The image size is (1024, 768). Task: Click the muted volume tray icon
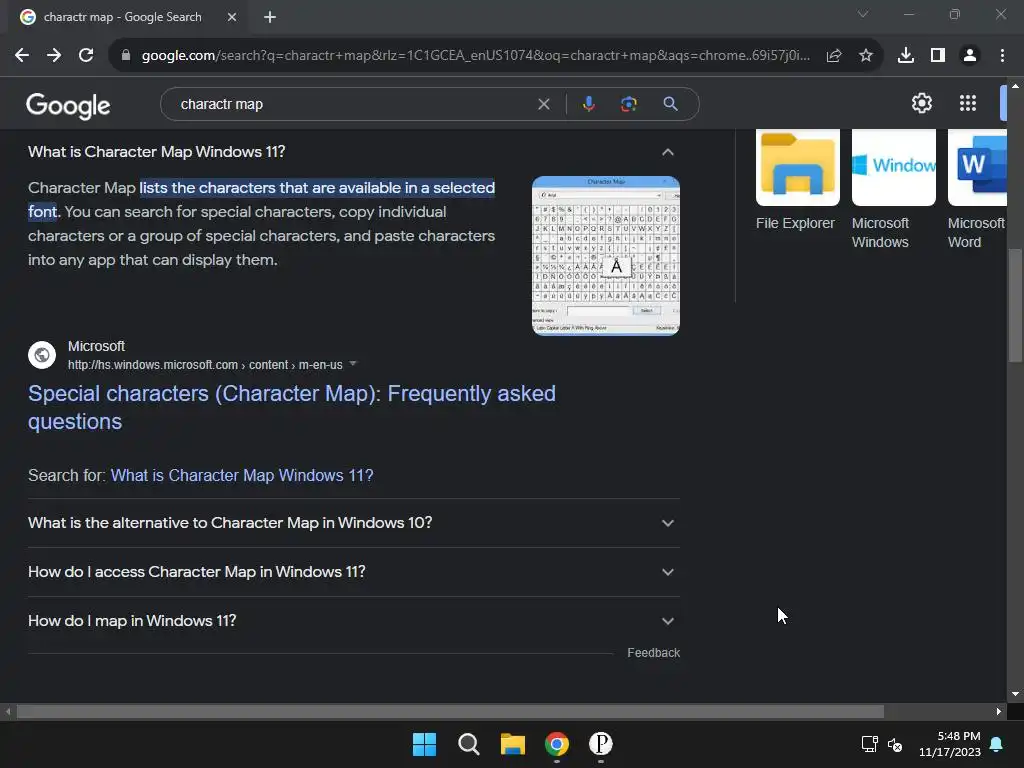point(895,744)
